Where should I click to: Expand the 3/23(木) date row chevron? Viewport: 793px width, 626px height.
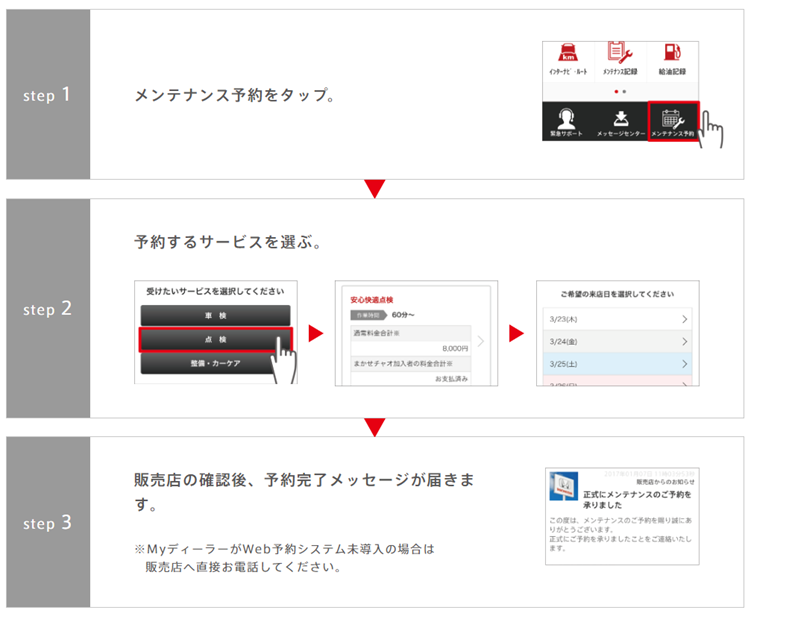(684, 319)
